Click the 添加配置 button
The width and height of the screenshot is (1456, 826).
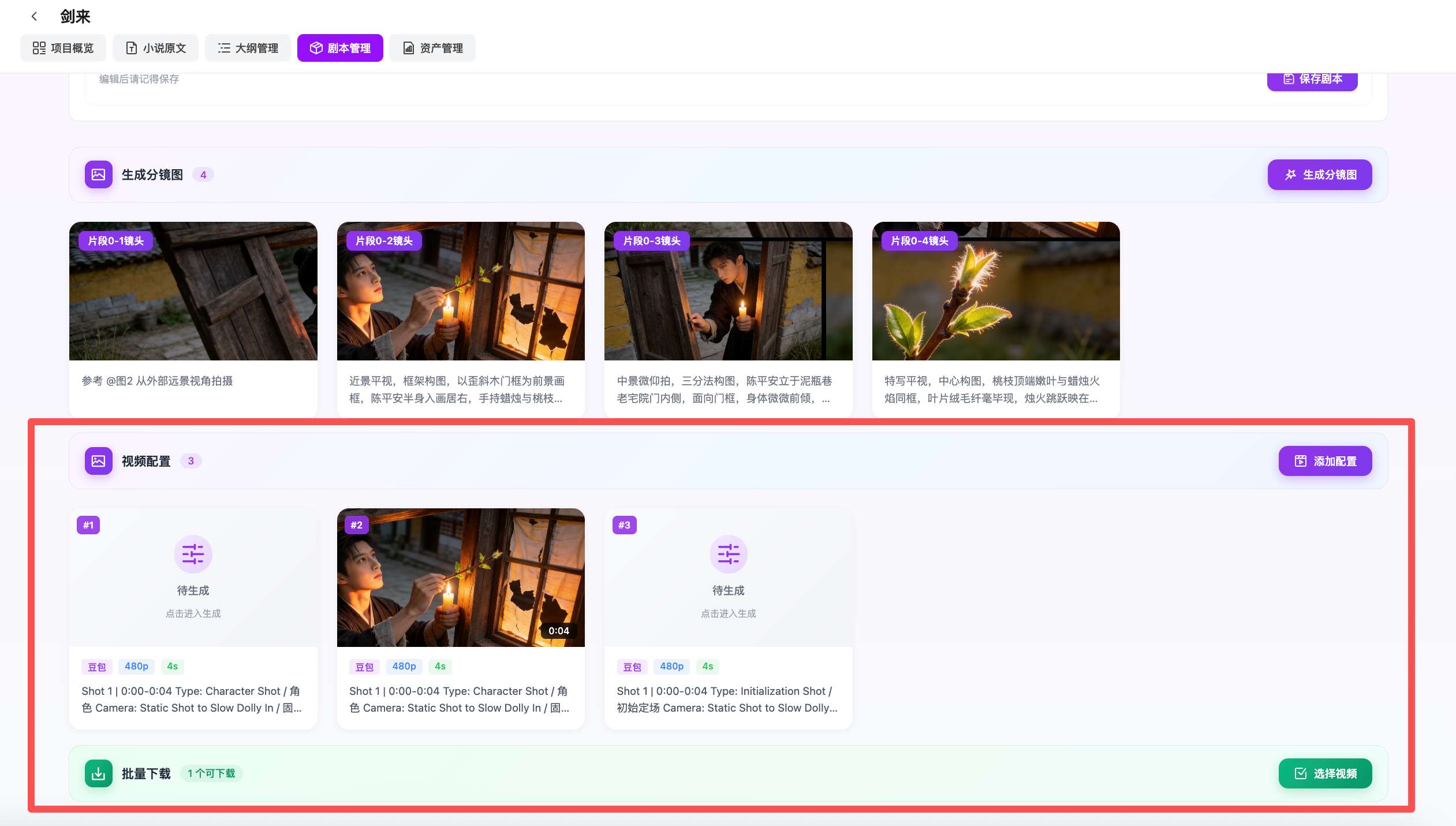click(1326, 461)
